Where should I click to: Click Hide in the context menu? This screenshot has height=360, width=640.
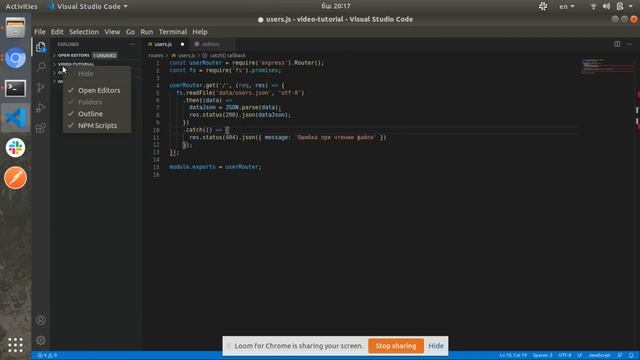(x=97, y=74)
